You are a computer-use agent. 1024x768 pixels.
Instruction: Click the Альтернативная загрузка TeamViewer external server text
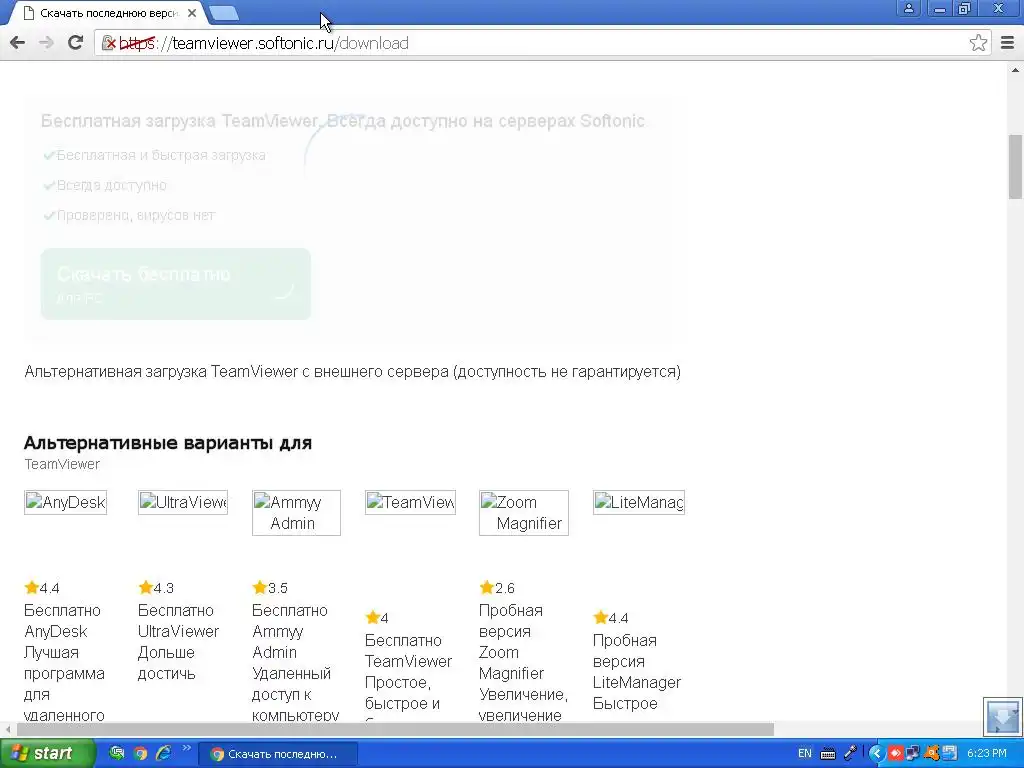[x=353, y=372]
